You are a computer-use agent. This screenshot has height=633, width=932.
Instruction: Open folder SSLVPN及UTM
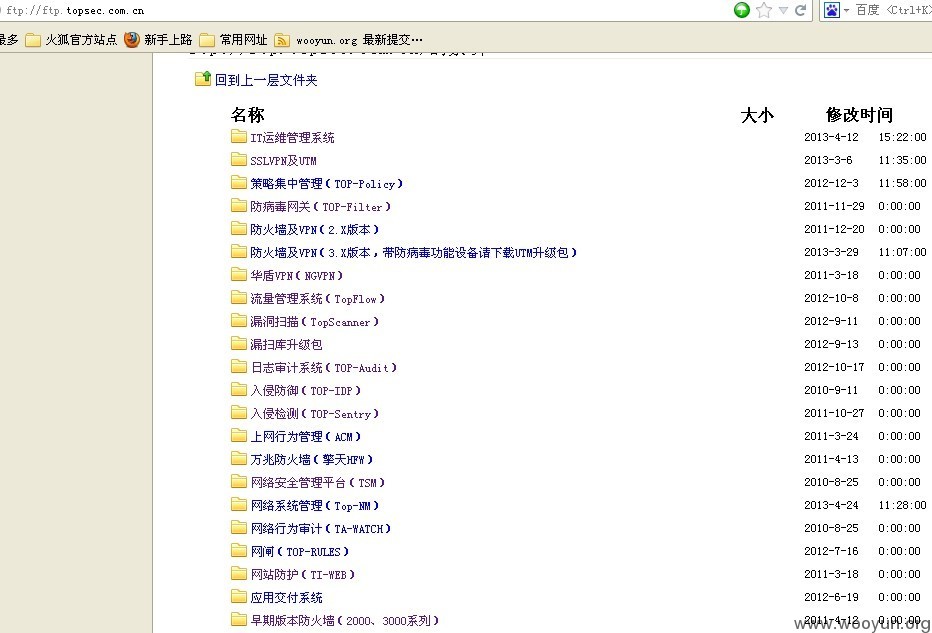pos(283,161)
